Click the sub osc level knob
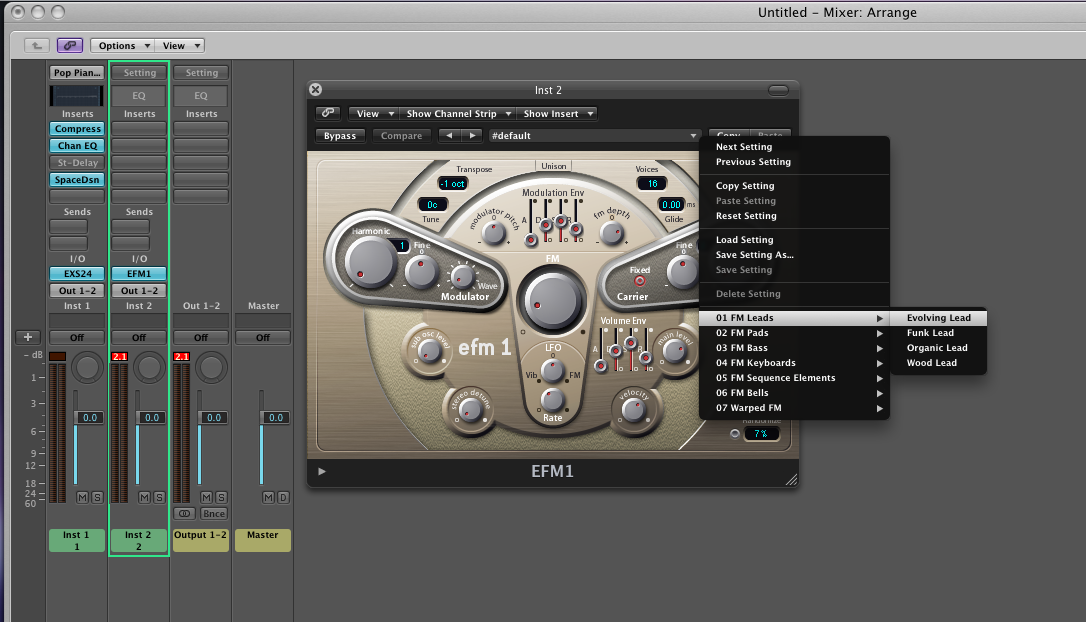The image size is (1086, 622). point(429,351)
